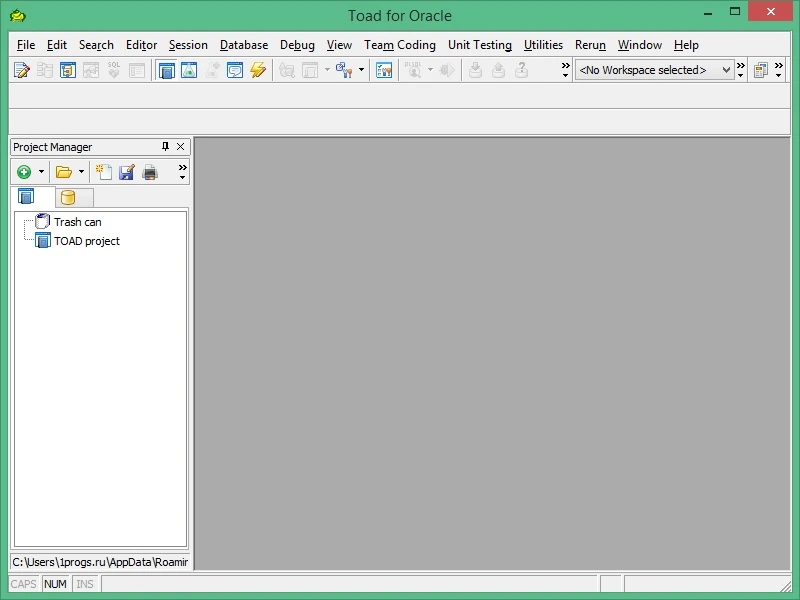Open the dropdown beside the greyed layout icon
The image size is (800, 600).
coord(327,69)
